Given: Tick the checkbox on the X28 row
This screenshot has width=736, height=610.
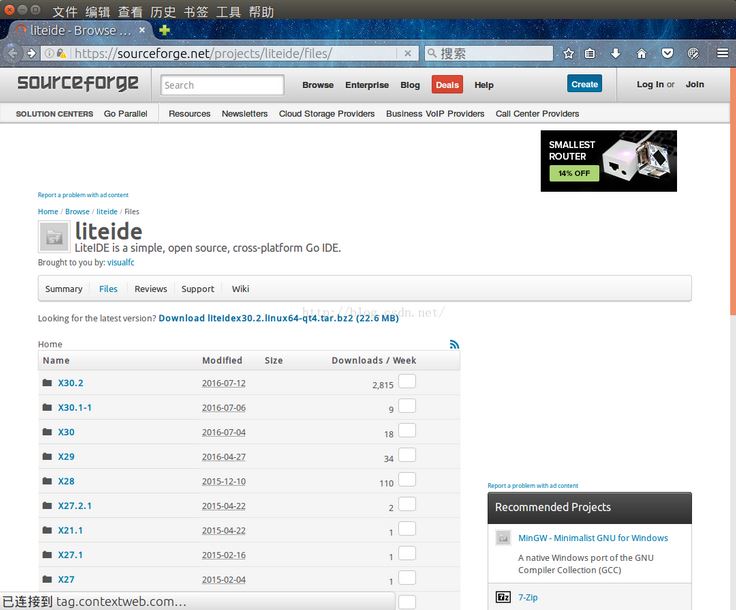Looking at the screenshot, I should 407,479.
